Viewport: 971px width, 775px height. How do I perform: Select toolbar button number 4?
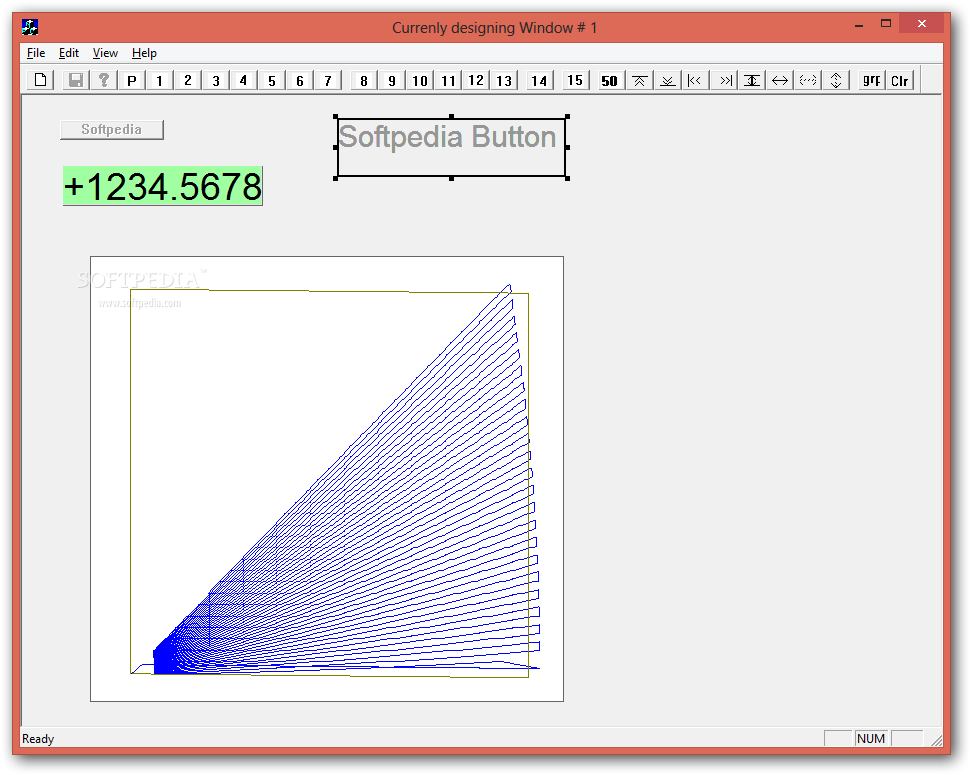click(243, 80)
